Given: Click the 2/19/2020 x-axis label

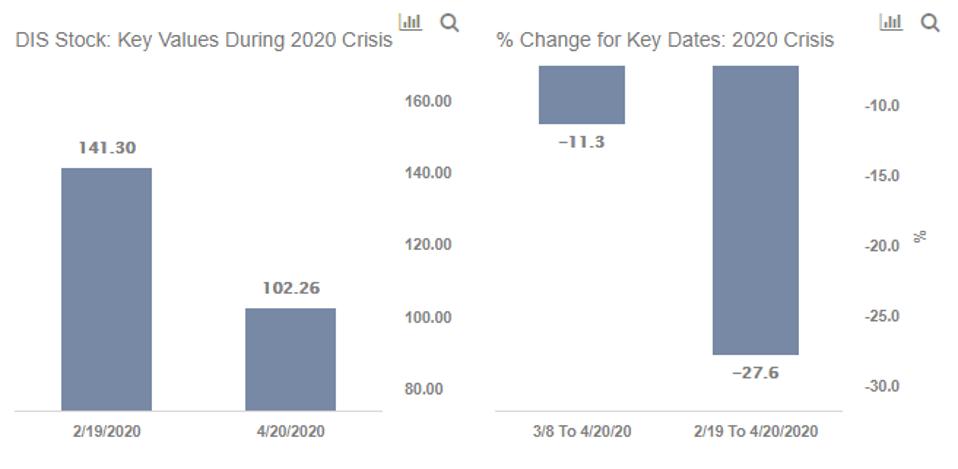Looking at the screenshot, I should coord(106,432).
